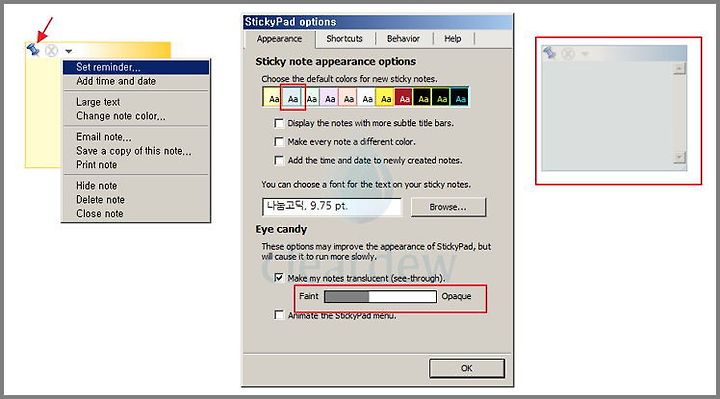Click scroll up arrow on translucent note
Screen dimensions: 720x399
[x=679, y=69]
